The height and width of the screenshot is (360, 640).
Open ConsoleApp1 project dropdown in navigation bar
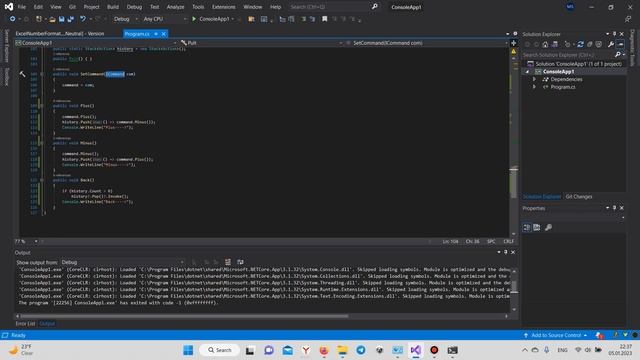(x=96, y=43)
